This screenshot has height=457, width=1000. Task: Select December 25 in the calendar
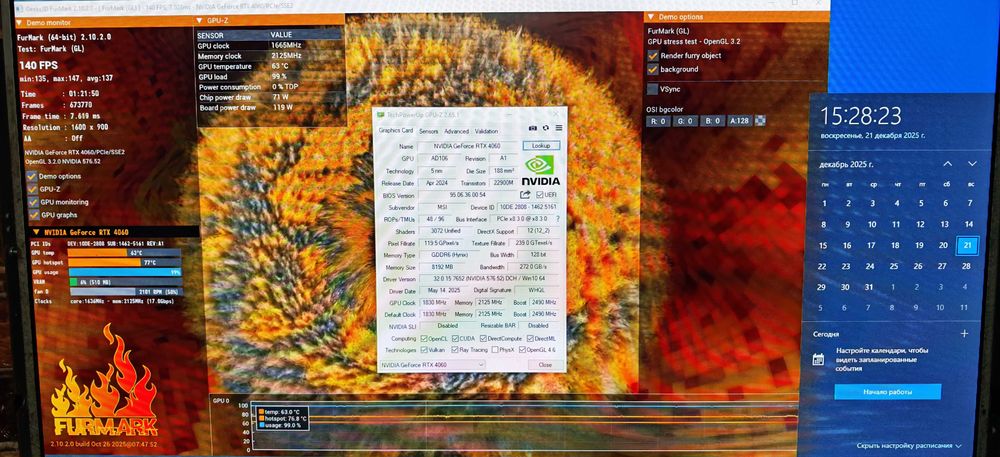pos(894,266)
